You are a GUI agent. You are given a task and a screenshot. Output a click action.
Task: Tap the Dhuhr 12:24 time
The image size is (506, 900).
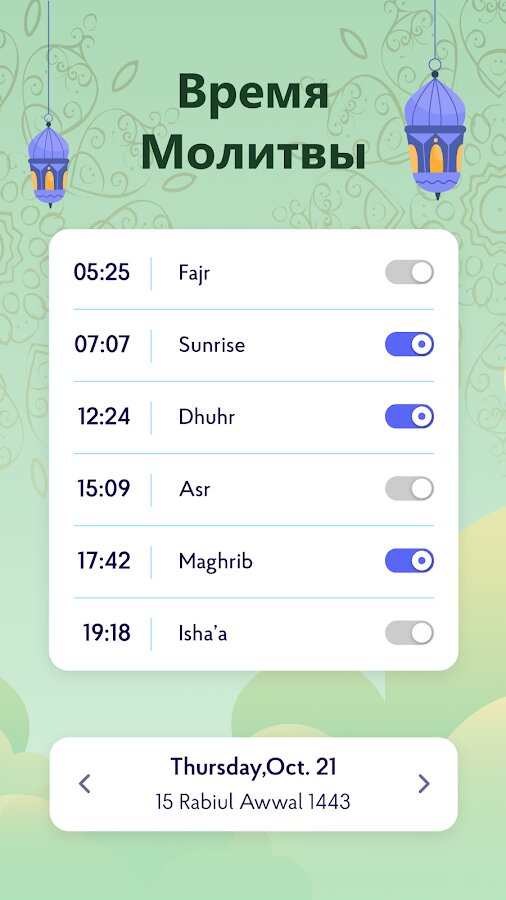tap(104, 417)
